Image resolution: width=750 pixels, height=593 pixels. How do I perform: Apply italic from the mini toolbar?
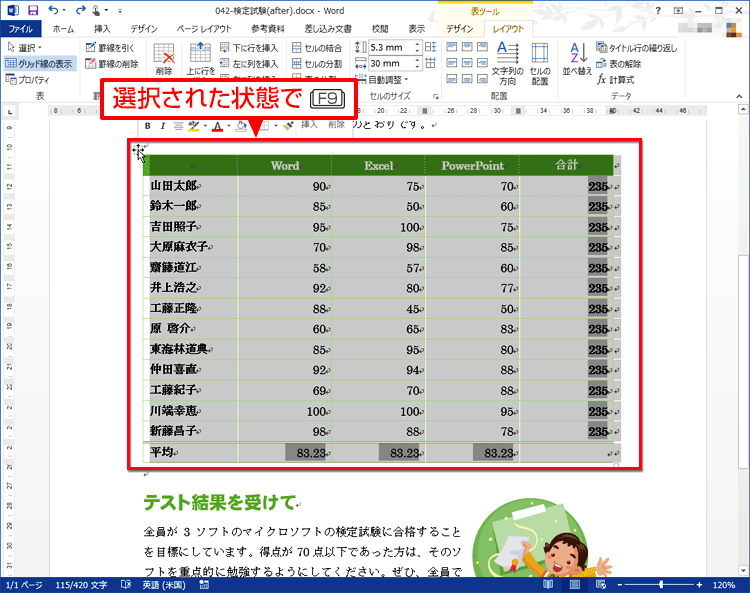163,126
